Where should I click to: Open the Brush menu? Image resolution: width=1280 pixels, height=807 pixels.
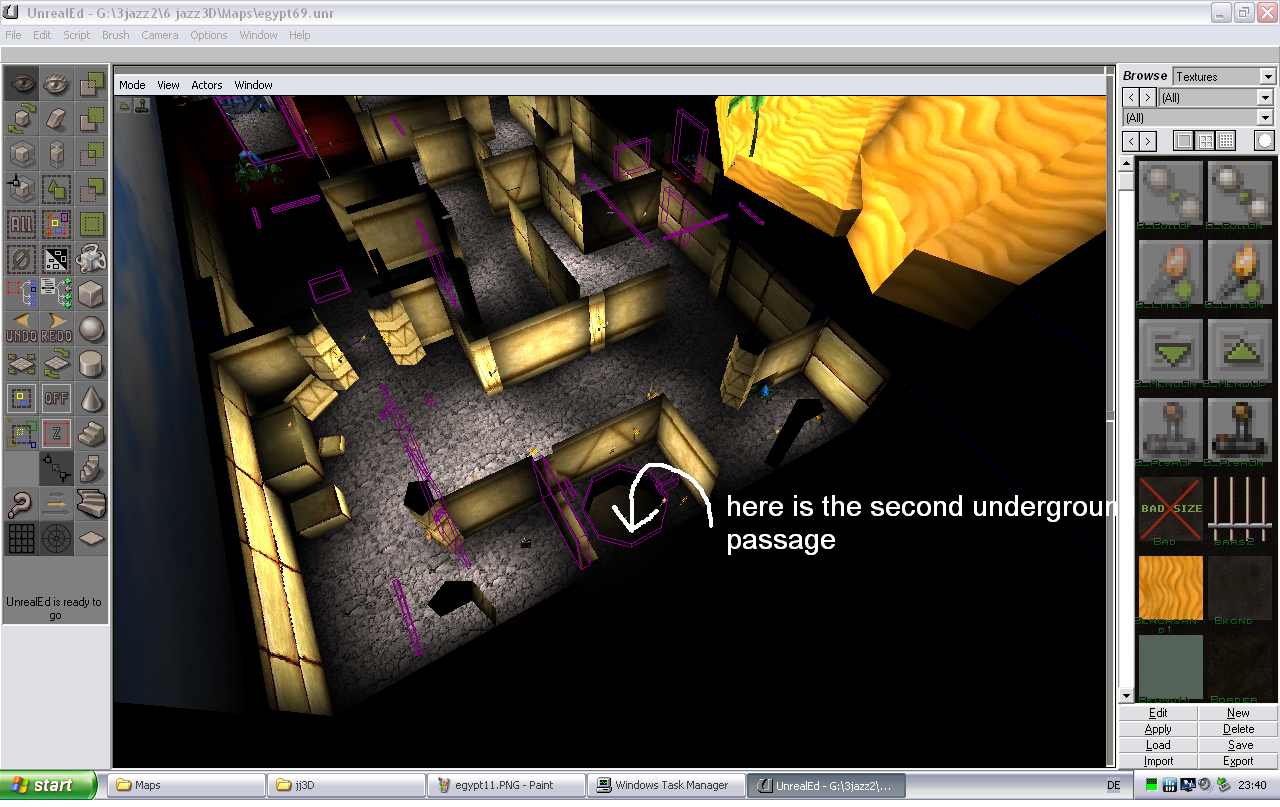pyautogui.click(x=116, y=35)
